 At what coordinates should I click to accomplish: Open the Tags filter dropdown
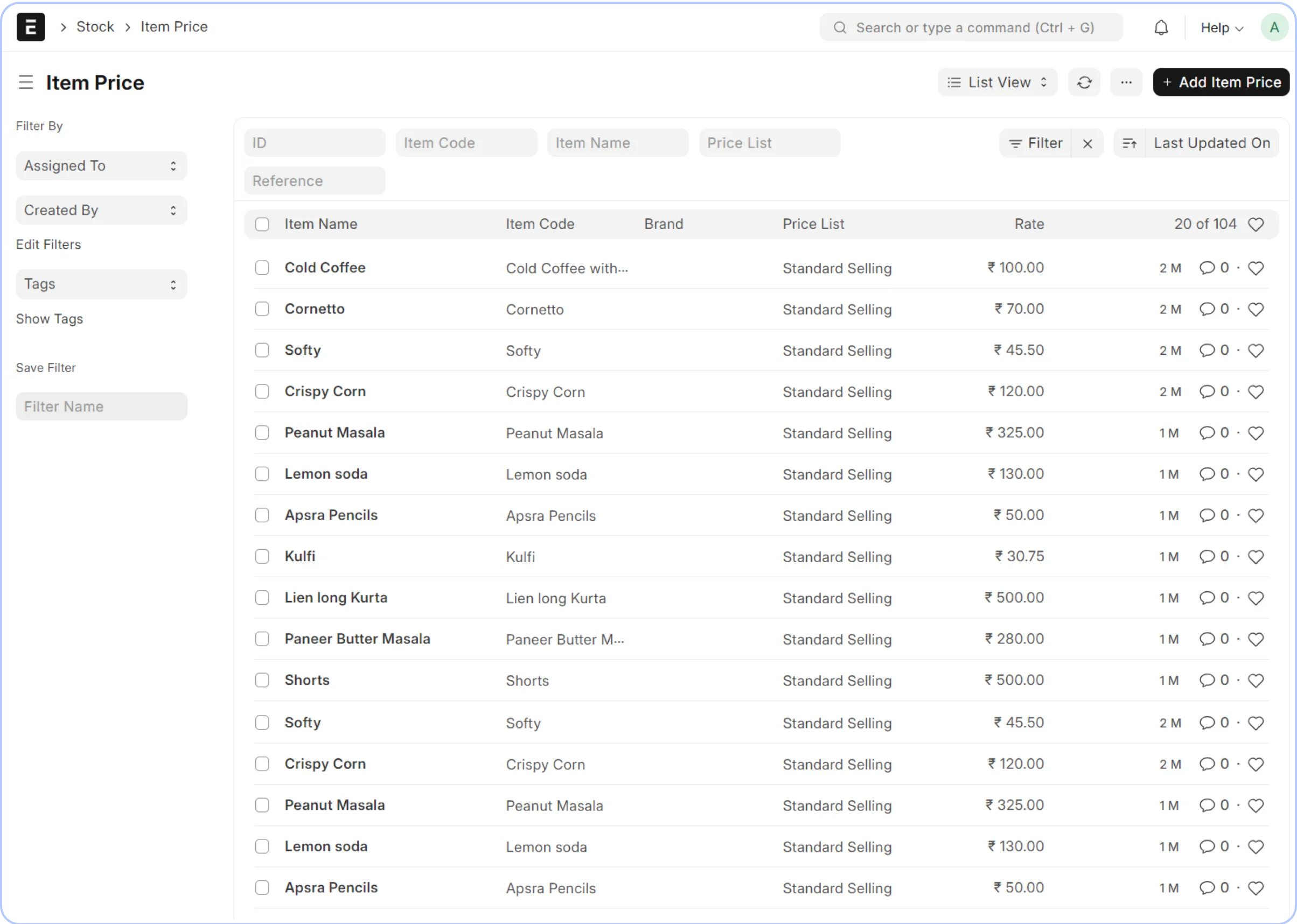(x=101, y=284)
